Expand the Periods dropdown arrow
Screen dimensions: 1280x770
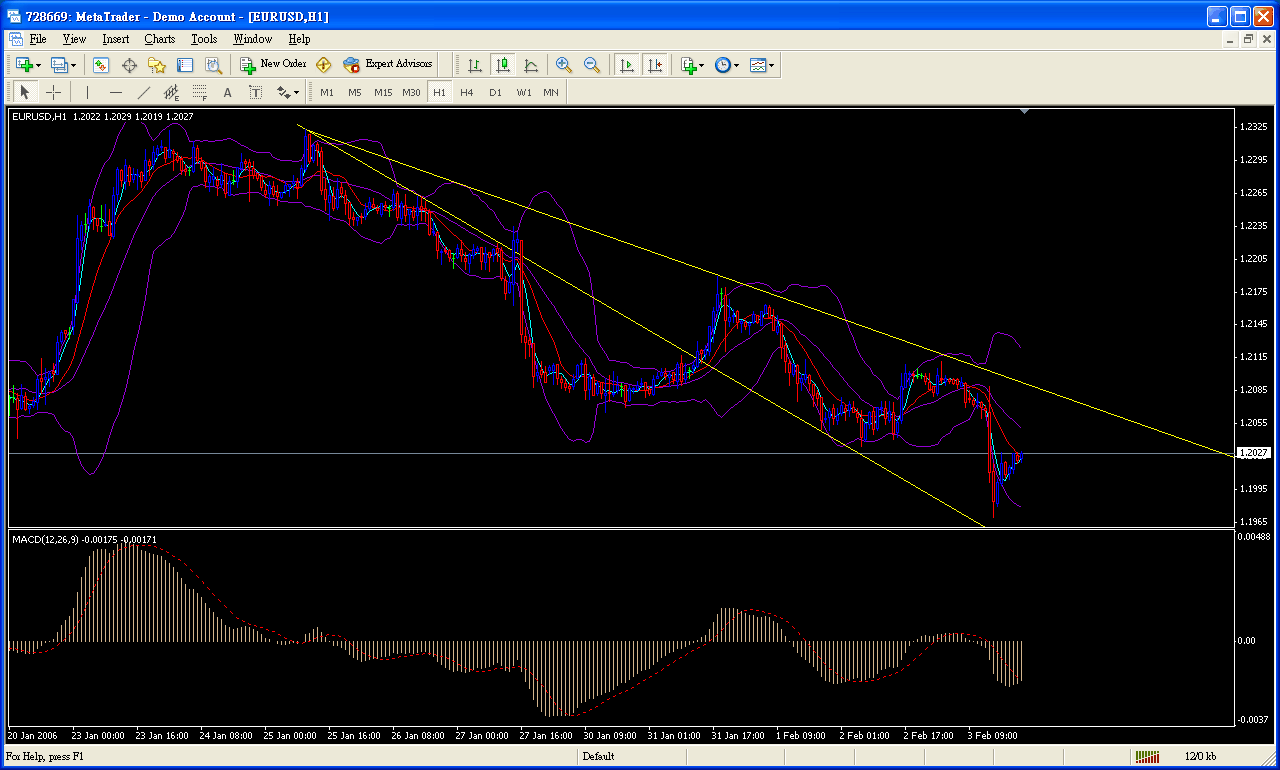click(736, 66)
